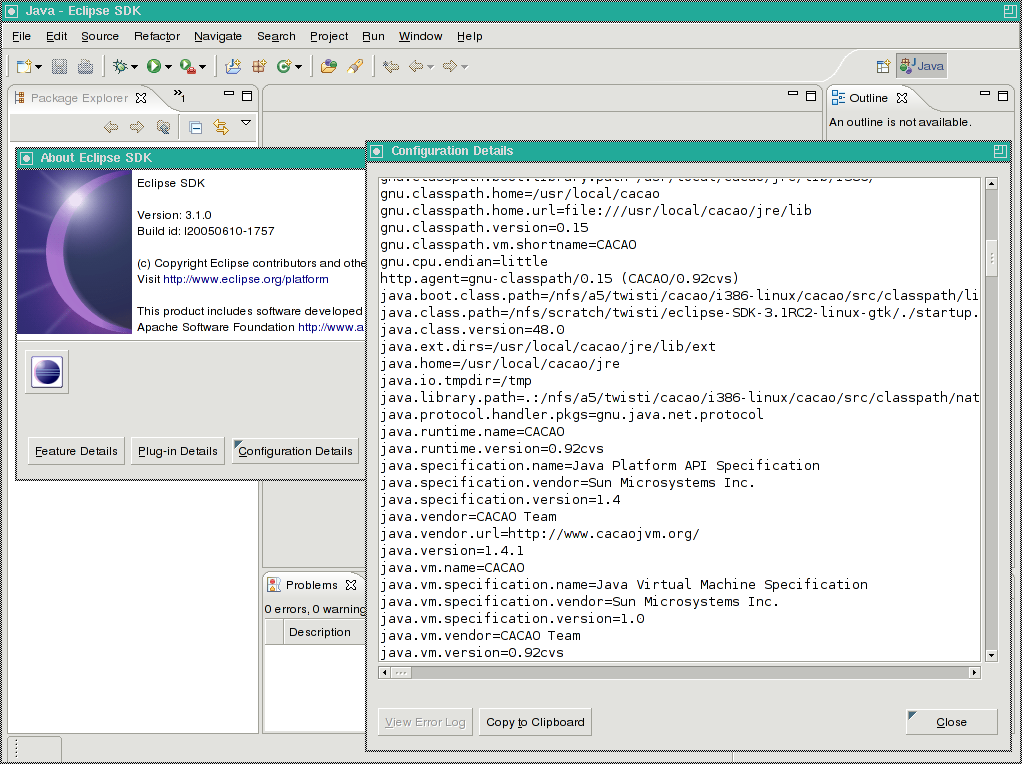
Task: Open the eclipse.org/platform link
Action: click(x=246, y=279)
